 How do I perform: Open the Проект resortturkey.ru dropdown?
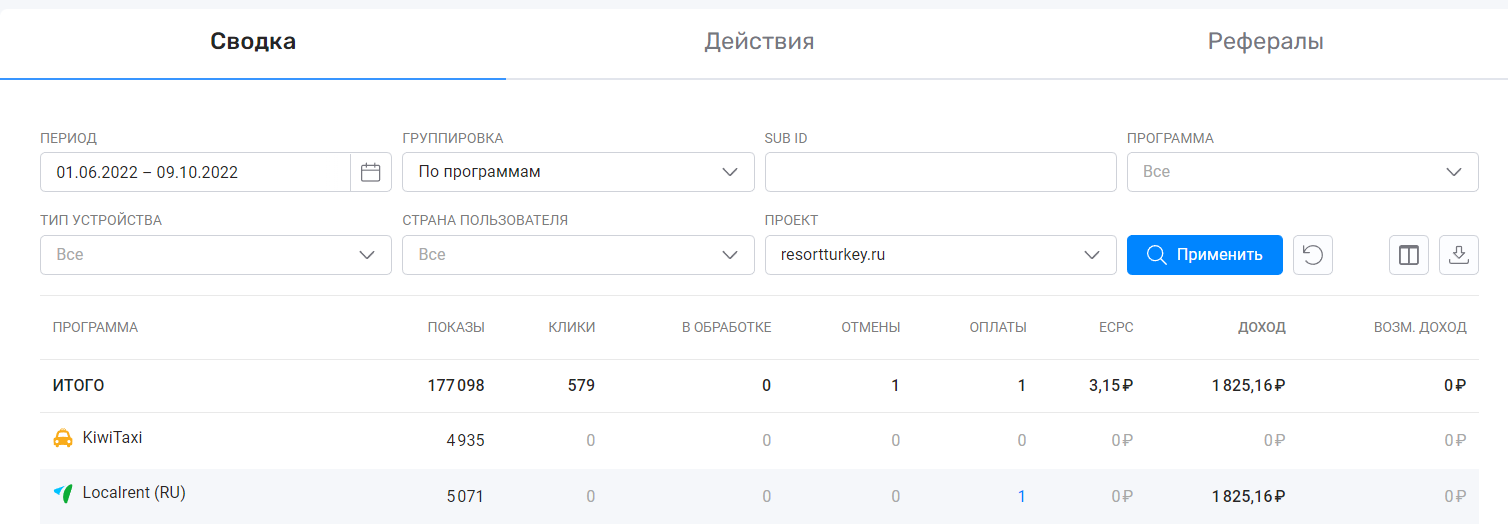[x=940, y=255]
